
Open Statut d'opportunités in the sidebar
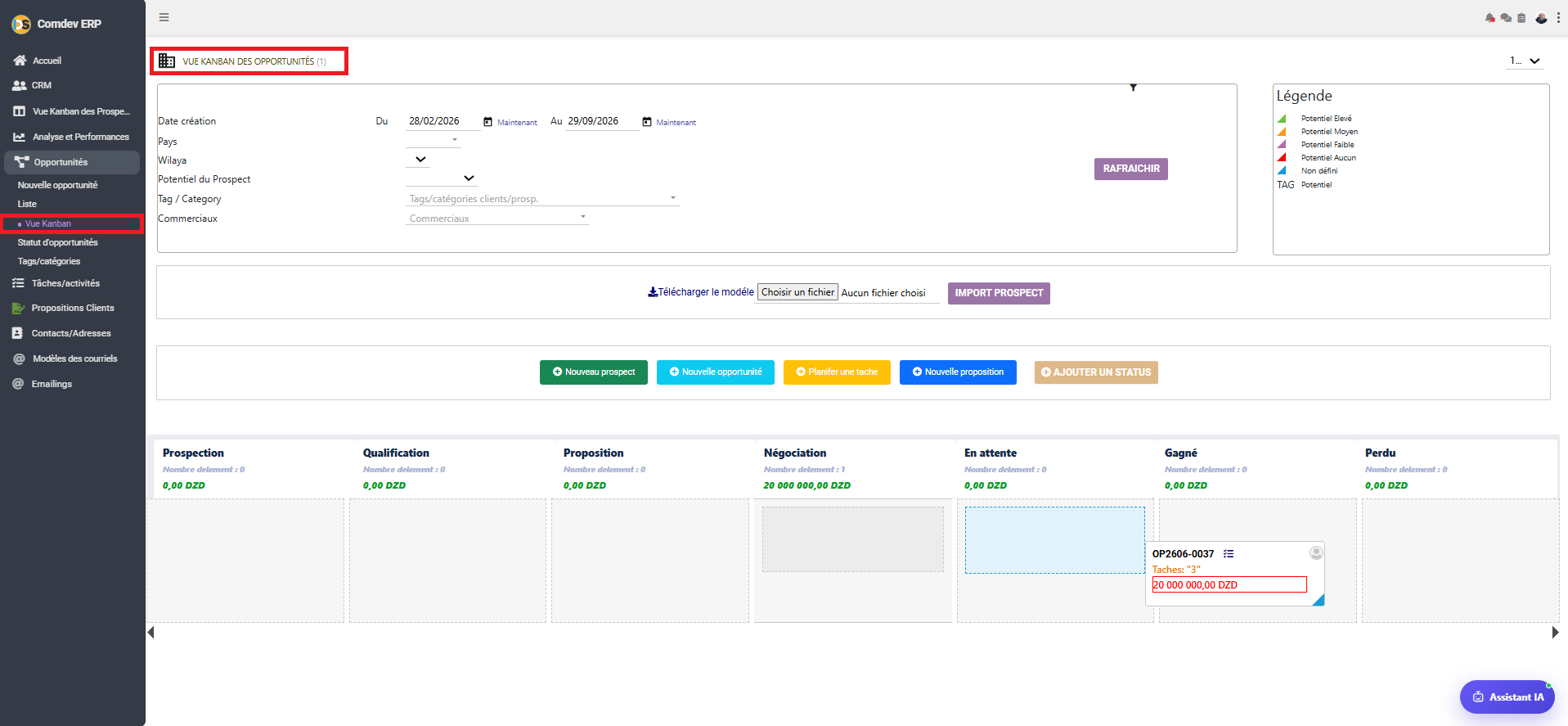pos(57,242)
